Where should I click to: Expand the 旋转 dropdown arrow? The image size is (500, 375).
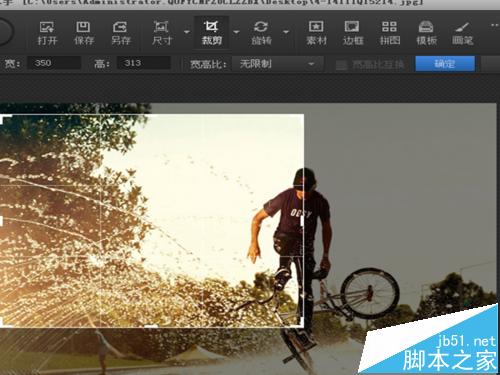286,32
